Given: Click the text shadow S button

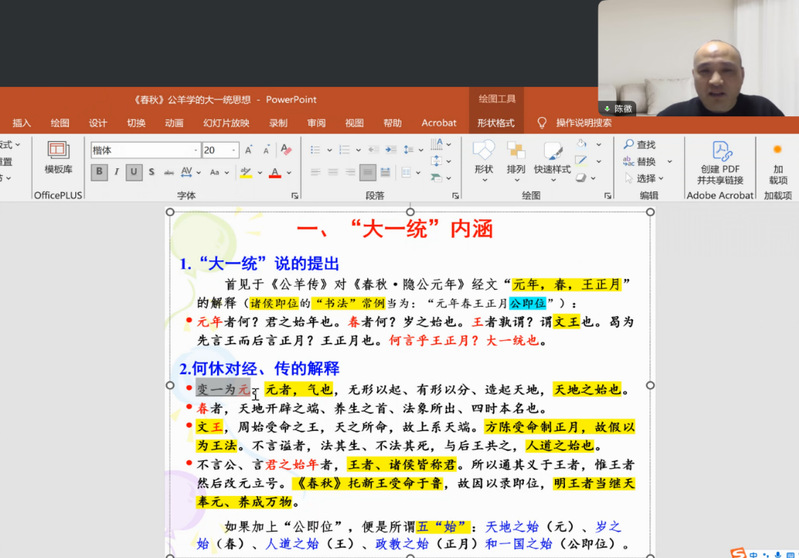Looking at the screenshot, I should pos(152,172).
